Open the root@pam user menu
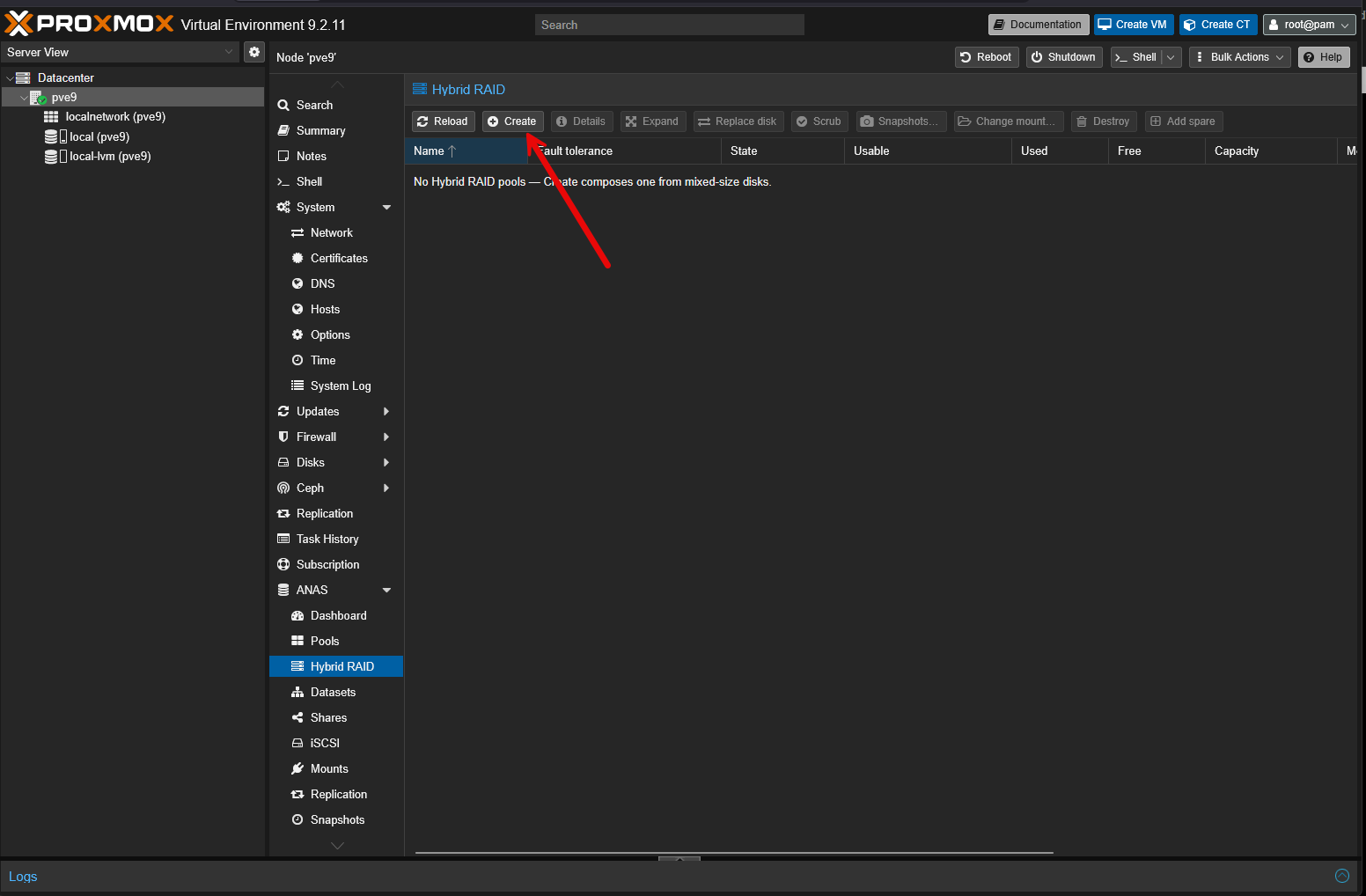 click(x=1309, y=25)
